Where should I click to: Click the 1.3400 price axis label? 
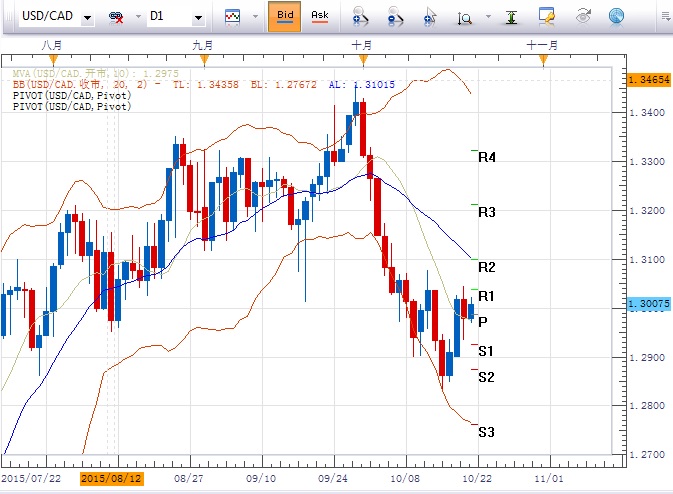(647, 113)
